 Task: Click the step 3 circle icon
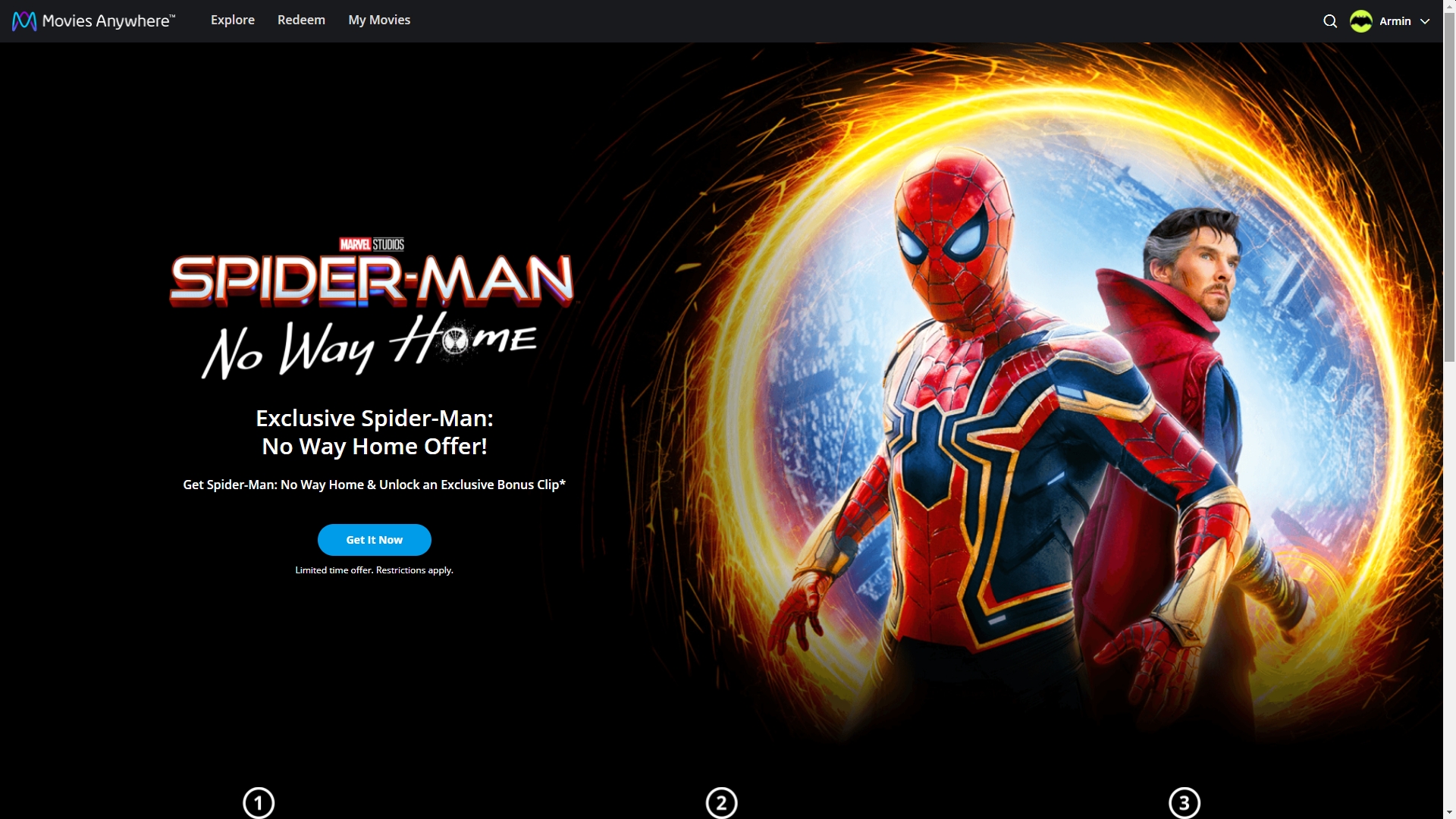click(1185, 802)
